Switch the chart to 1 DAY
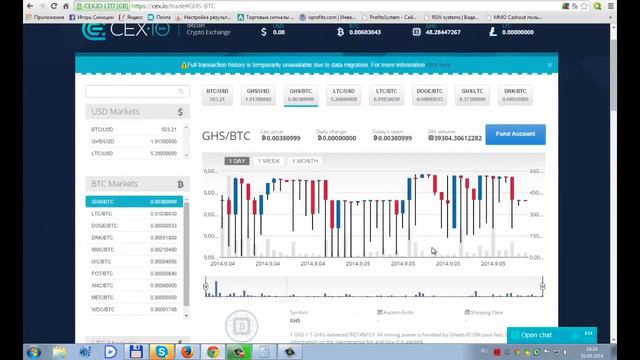 tap(237, 161)
